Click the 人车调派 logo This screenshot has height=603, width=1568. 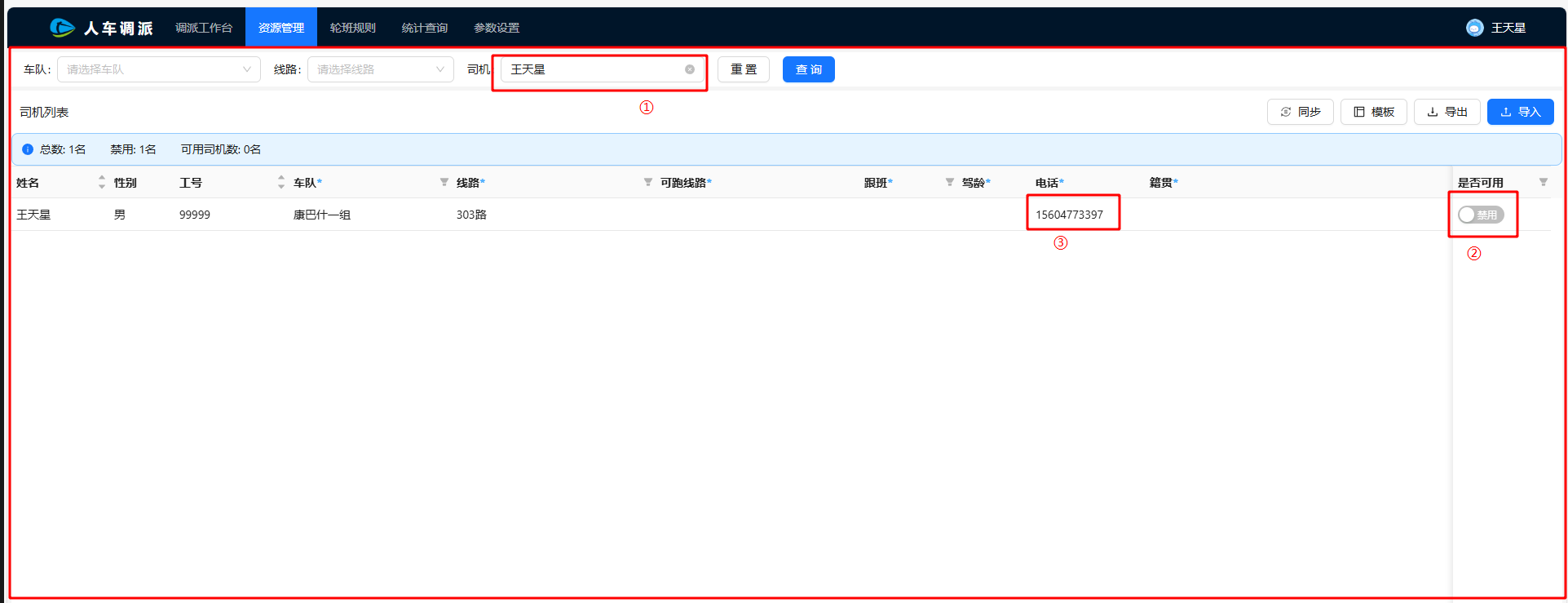point(102,28)
